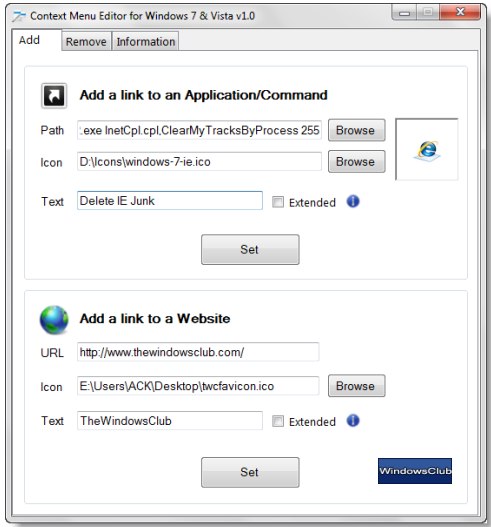Open the Information tab
Image resolution: width=491 pixels, height=527 pixels.
point(146,42)
